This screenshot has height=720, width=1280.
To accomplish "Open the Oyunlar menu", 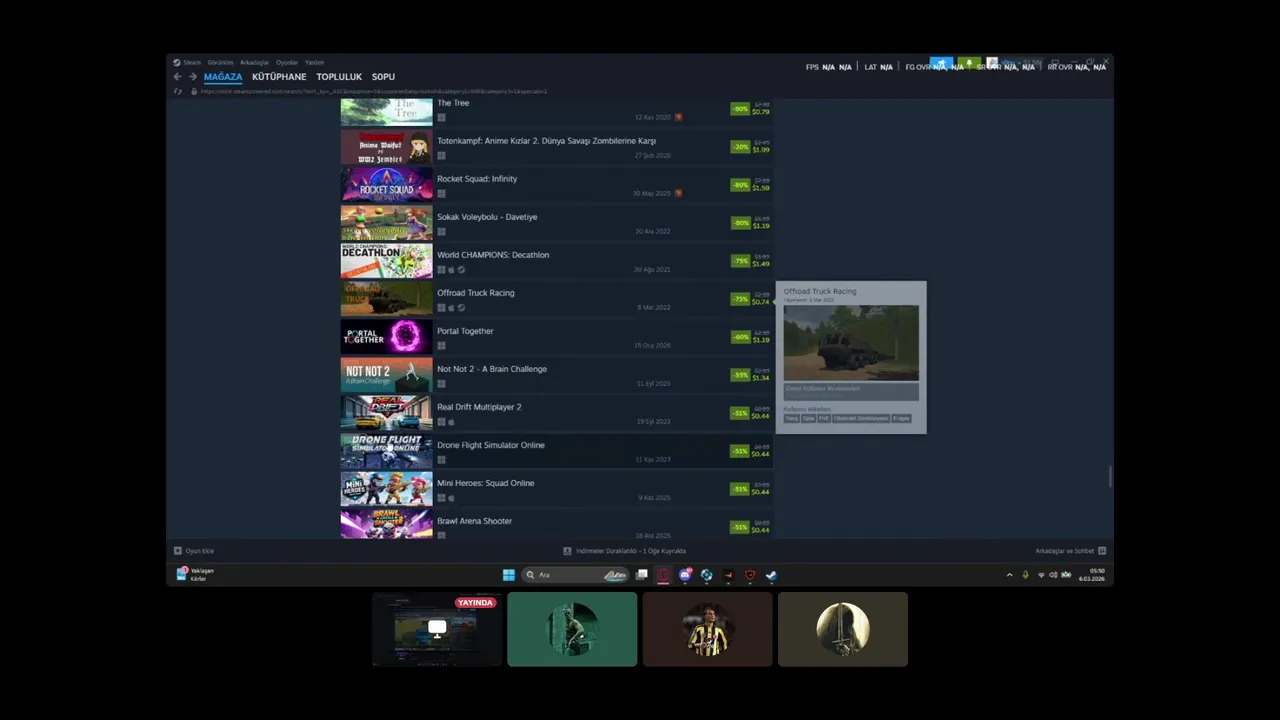I will click(x=287, y=62).
